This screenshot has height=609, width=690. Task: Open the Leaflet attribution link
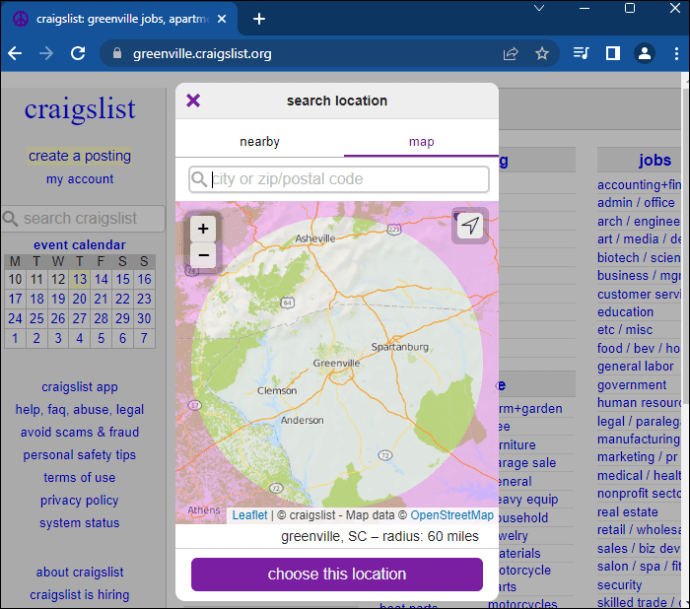click(250, 516)
